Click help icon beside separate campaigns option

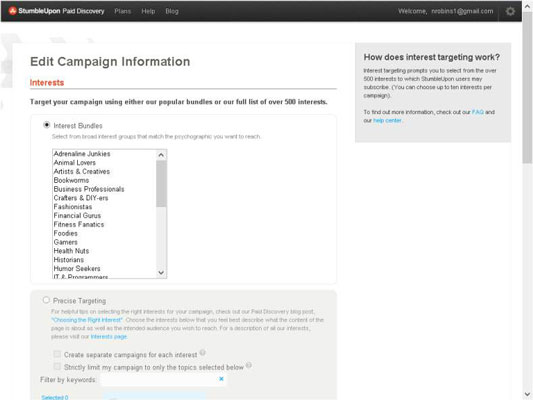(203, 352)
